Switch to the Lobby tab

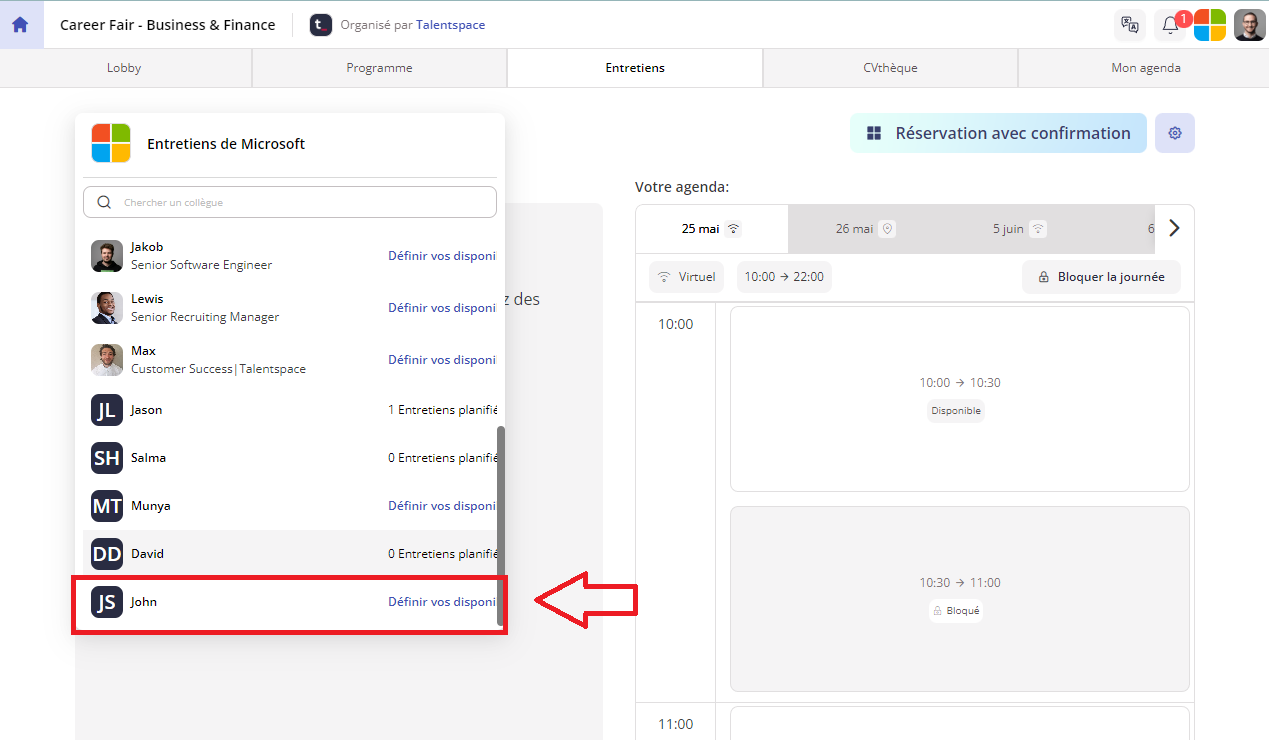124,68
